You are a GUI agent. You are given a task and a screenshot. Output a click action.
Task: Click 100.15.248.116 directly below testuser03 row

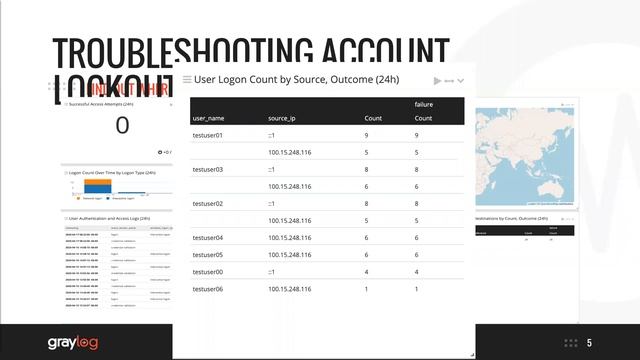(290, 187)
